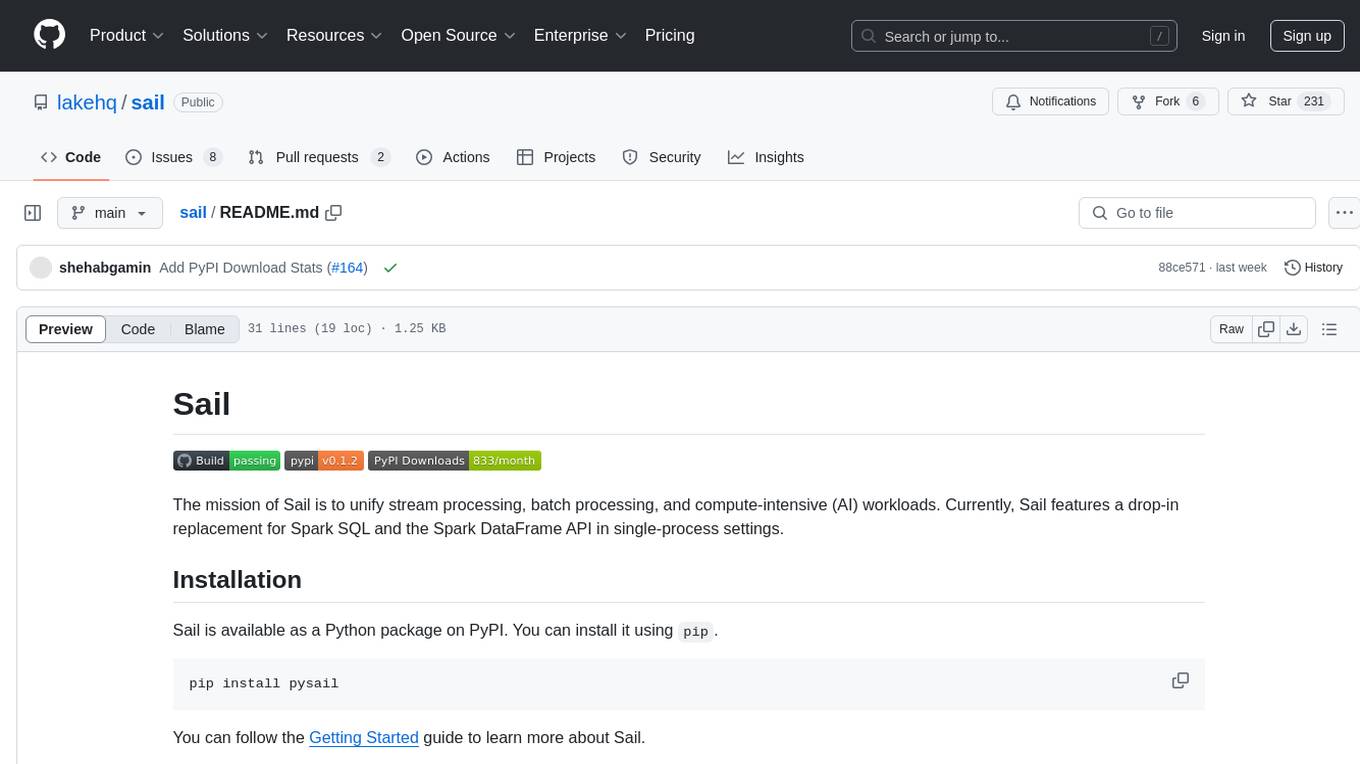Image resolution: width=1360 pixels, height=764 pixels.
Task: Copy the pip install pysail command
Action: tap(1180, 681)
